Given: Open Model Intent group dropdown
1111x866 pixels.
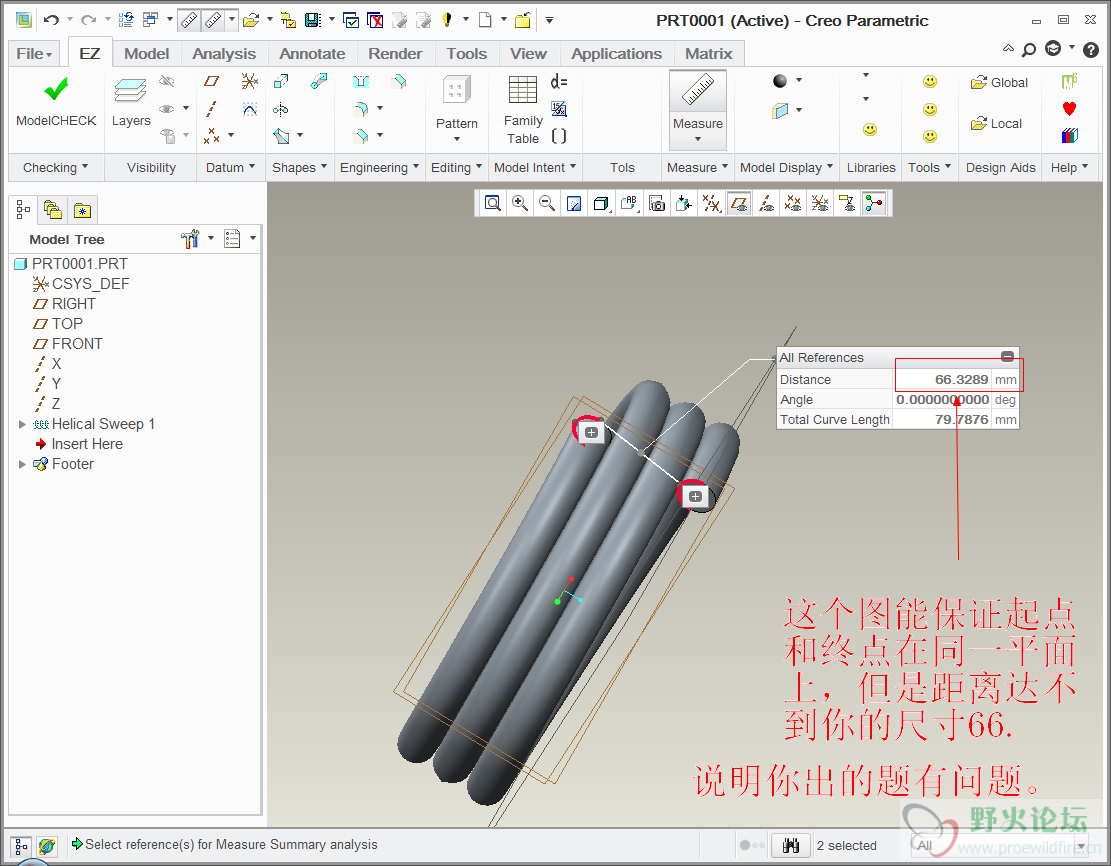Looking at the screenshot, I should (x=535, y=167).
